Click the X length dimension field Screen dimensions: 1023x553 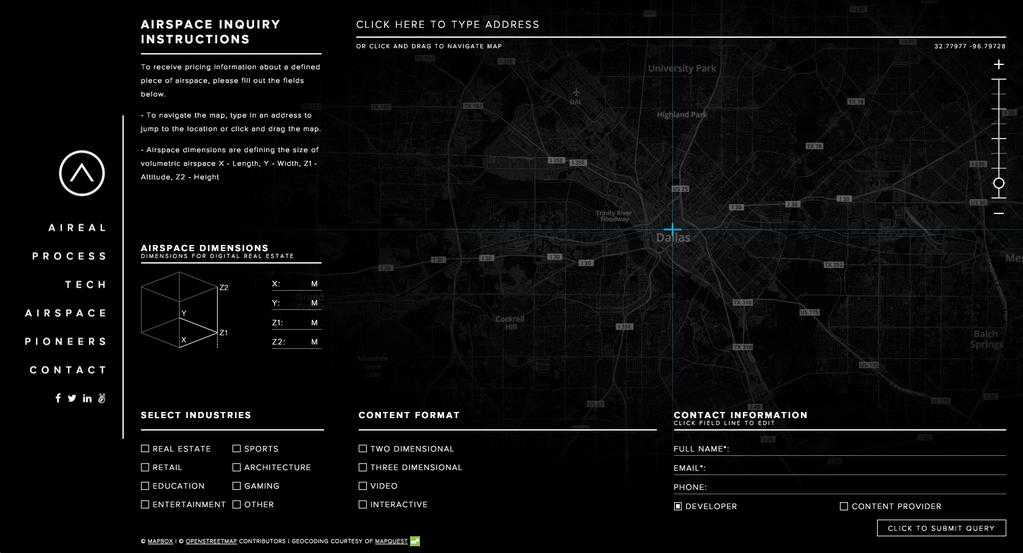[x=296, y=284]
